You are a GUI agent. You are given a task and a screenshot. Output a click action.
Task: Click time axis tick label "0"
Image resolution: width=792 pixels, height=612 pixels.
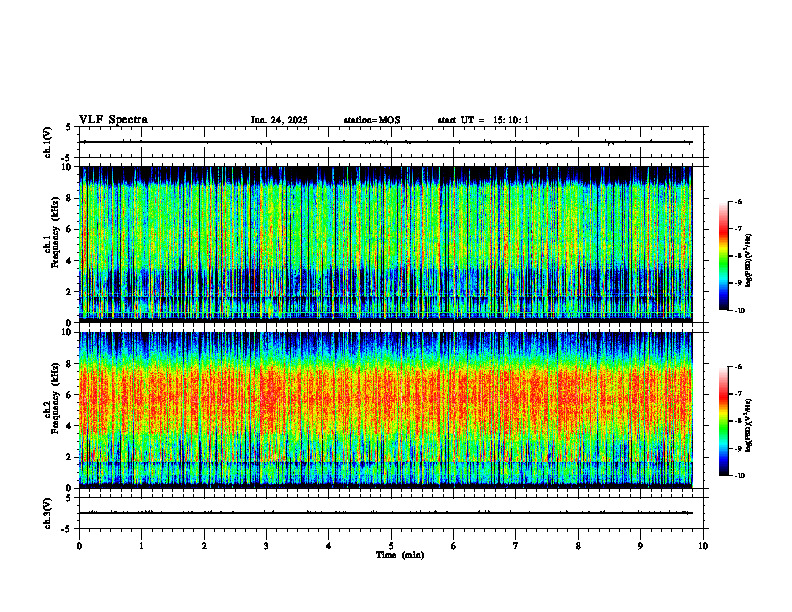[x=79, y=546]
